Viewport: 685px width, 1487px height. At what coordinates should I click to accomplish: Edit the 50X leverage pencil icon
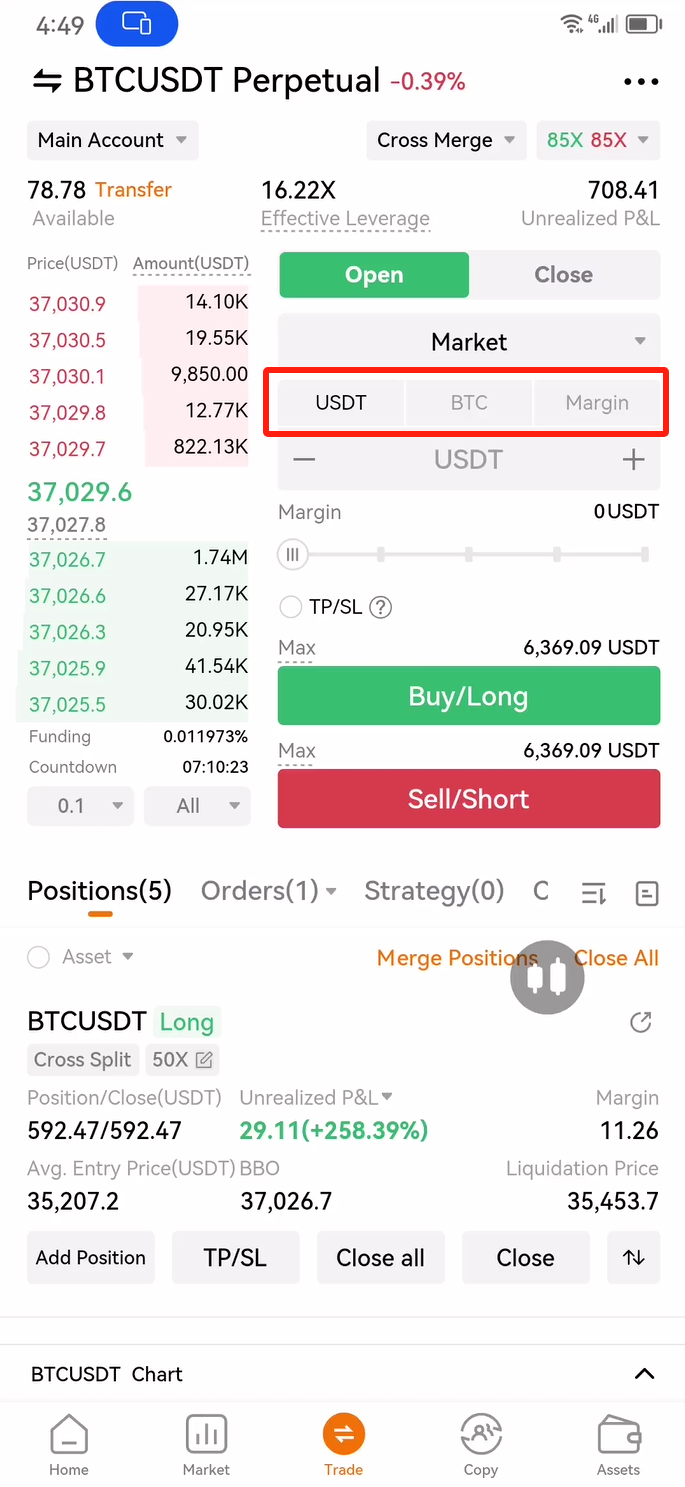pyautogui.click(x=204, y=1060)
